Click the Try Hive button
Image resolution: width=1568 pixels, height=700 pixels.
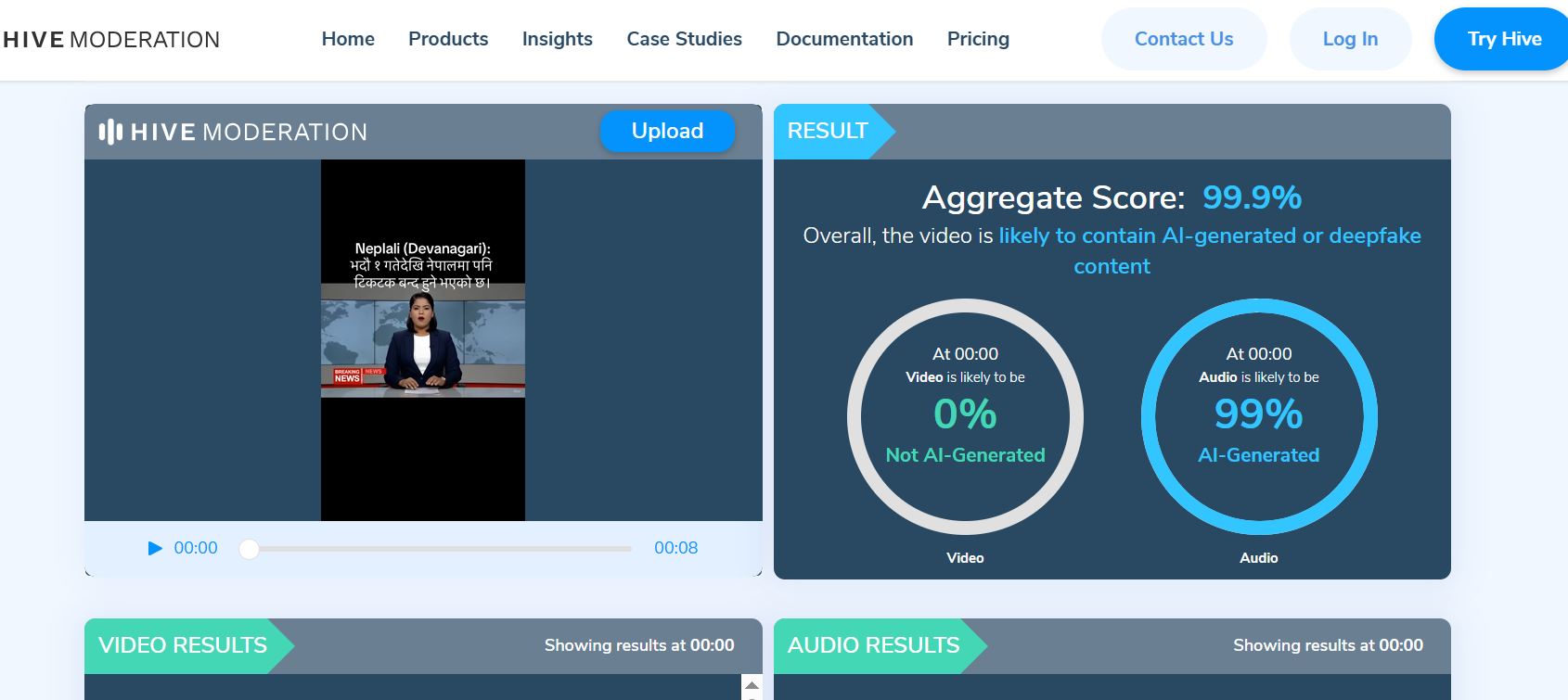click(1503, 39)
